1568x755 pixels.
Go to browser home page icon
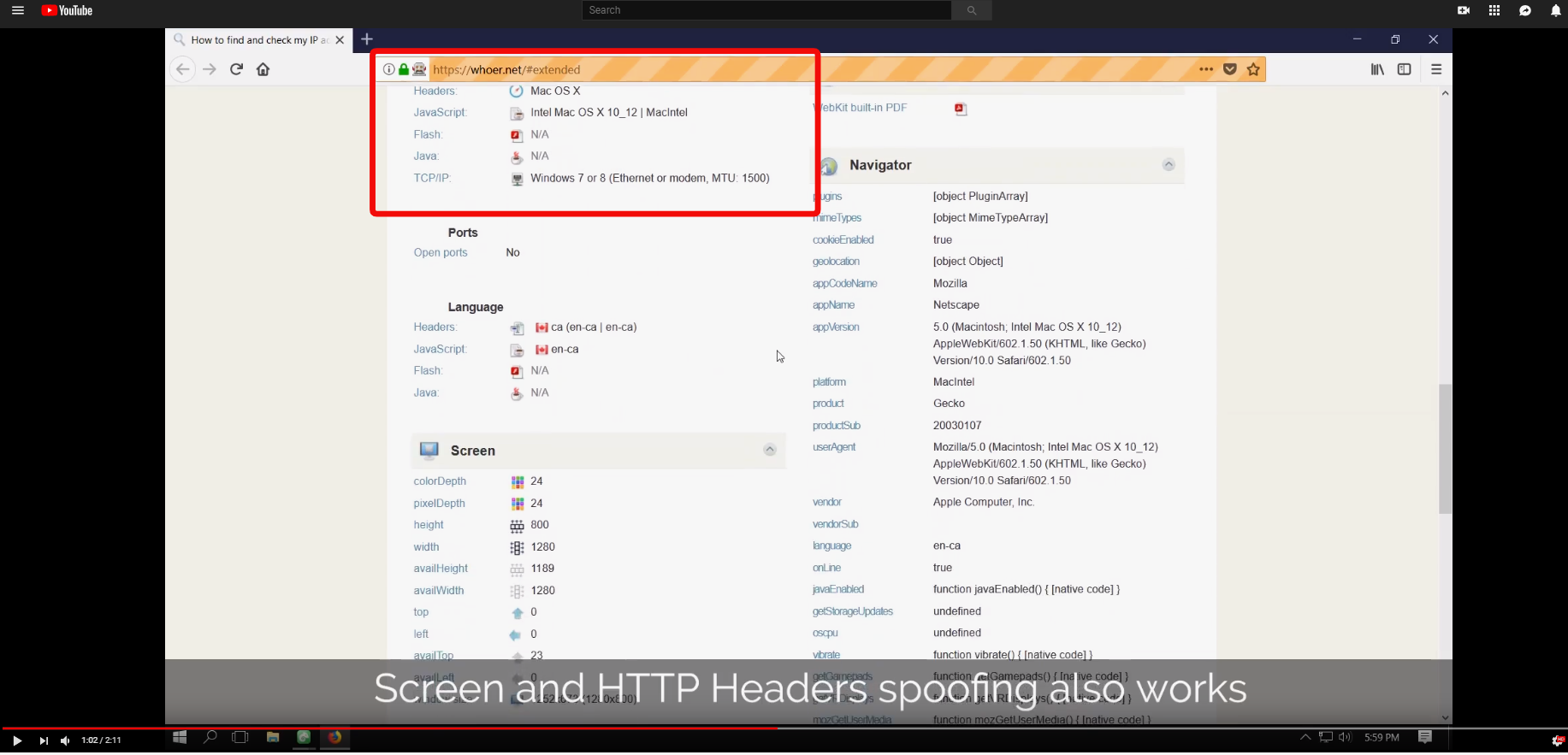coord(263,69)
